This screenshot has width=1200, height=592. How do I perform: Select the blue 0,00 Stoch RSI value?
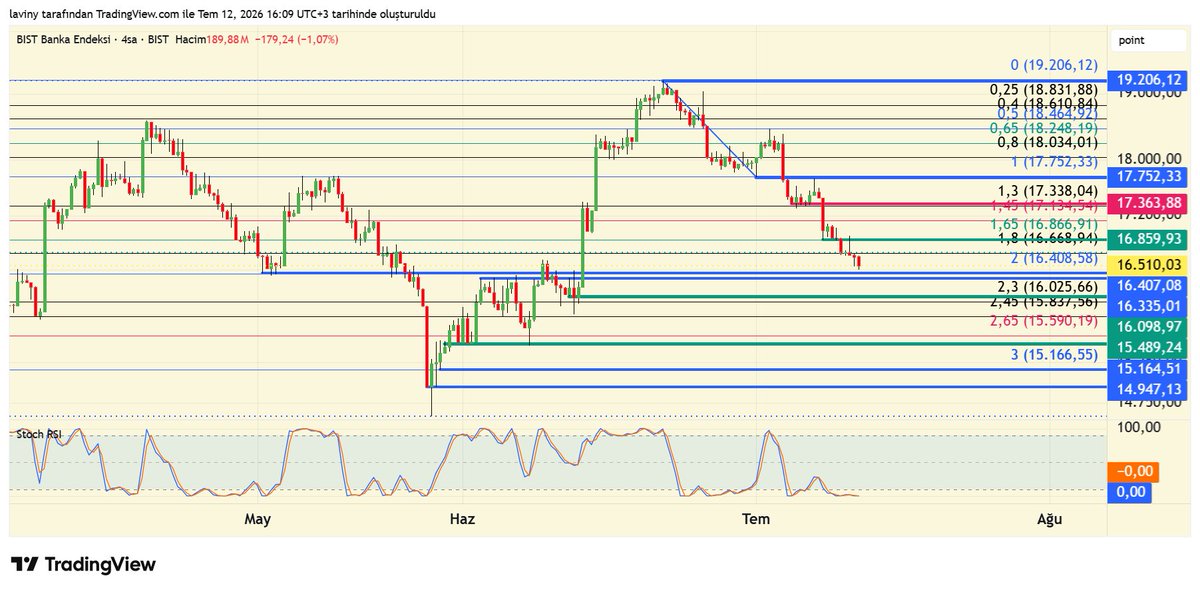[1130, 491]
